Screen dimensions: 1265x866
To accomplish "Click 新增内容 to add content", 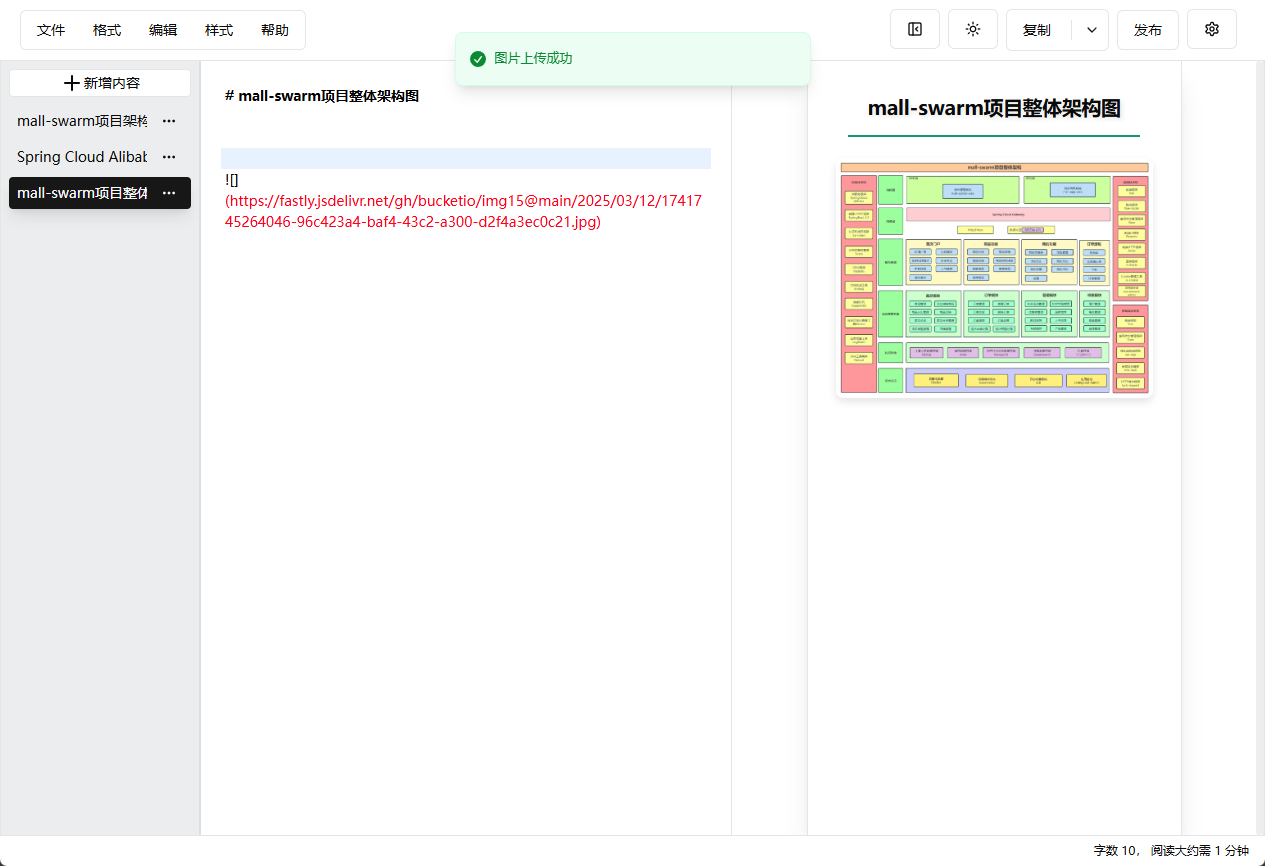I will [100, 83].
